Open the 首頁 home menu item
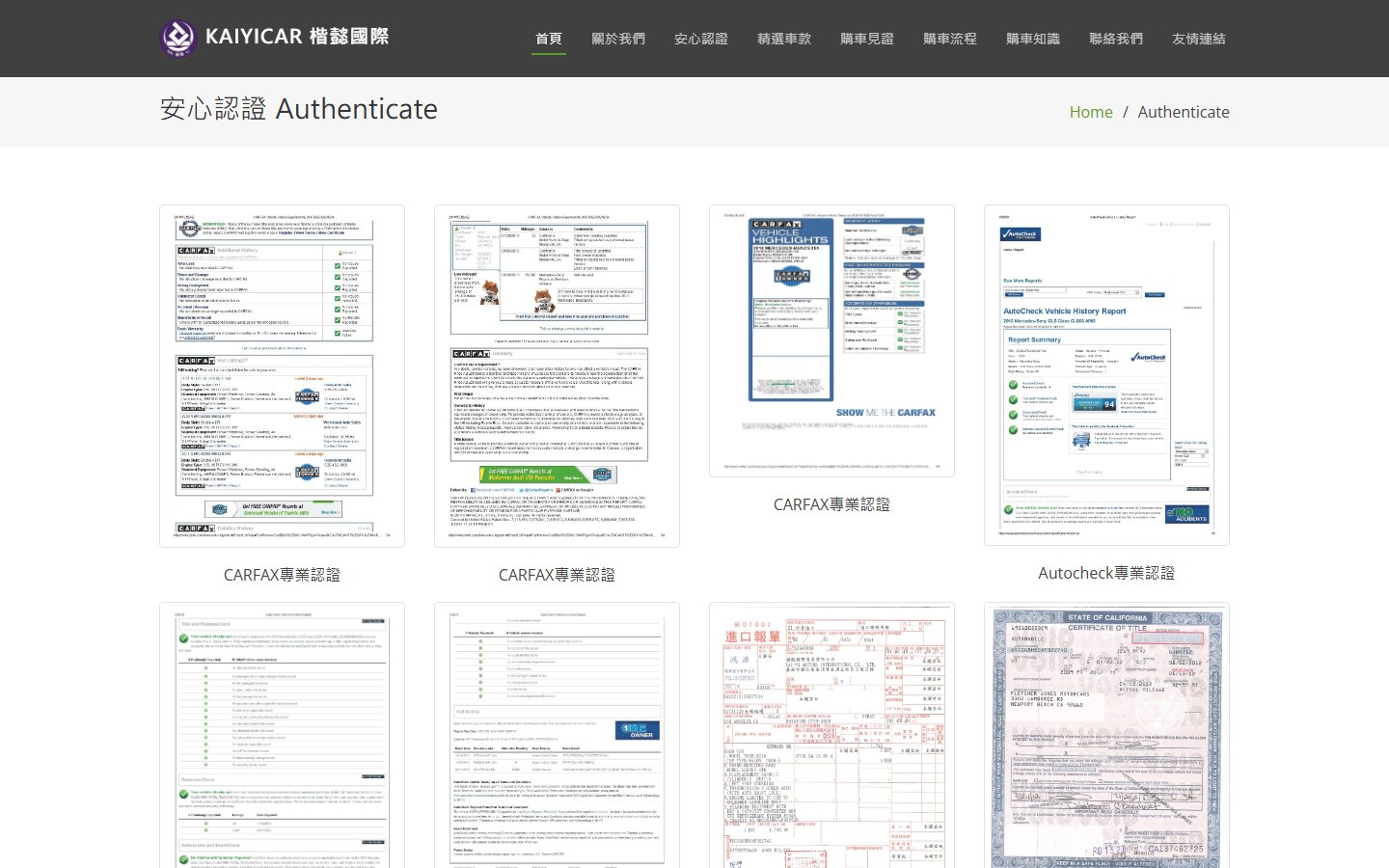Image resolution: width=1389 pixels, height=868 pixels. 549,39
